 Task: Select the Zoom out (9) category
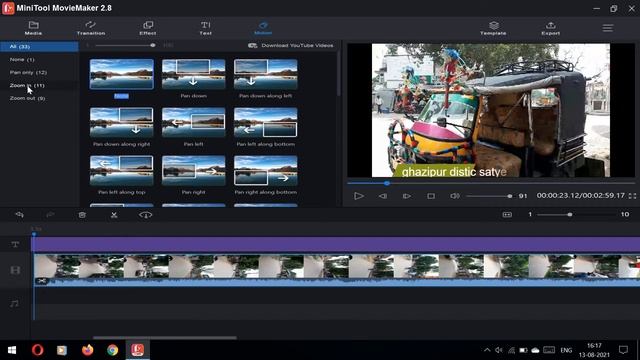pos(27,98)
